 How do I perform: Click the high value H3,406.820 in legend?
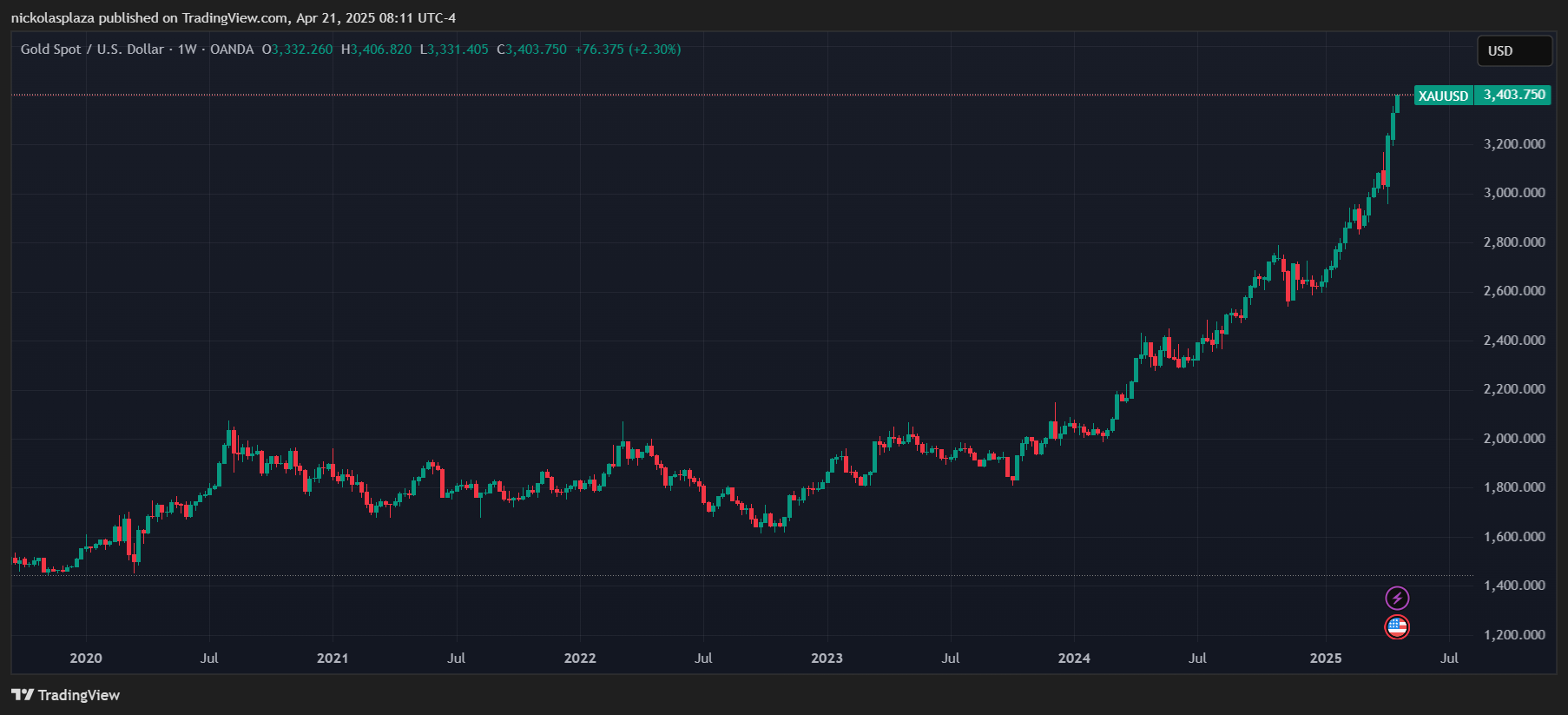click(x=377, y=50)
